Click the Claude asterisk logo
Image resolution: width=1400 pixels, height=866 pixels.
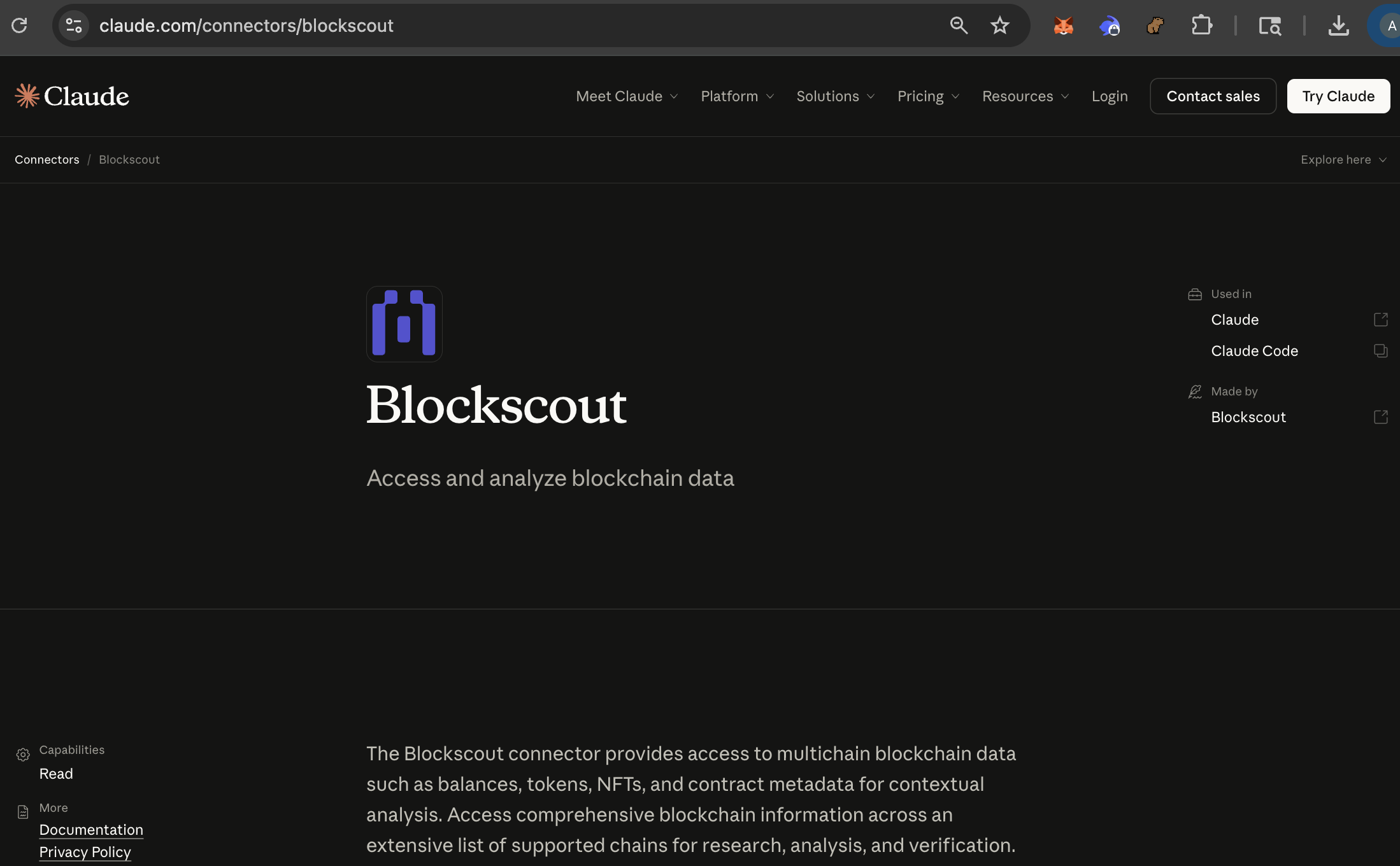click(x=27, y=95)
